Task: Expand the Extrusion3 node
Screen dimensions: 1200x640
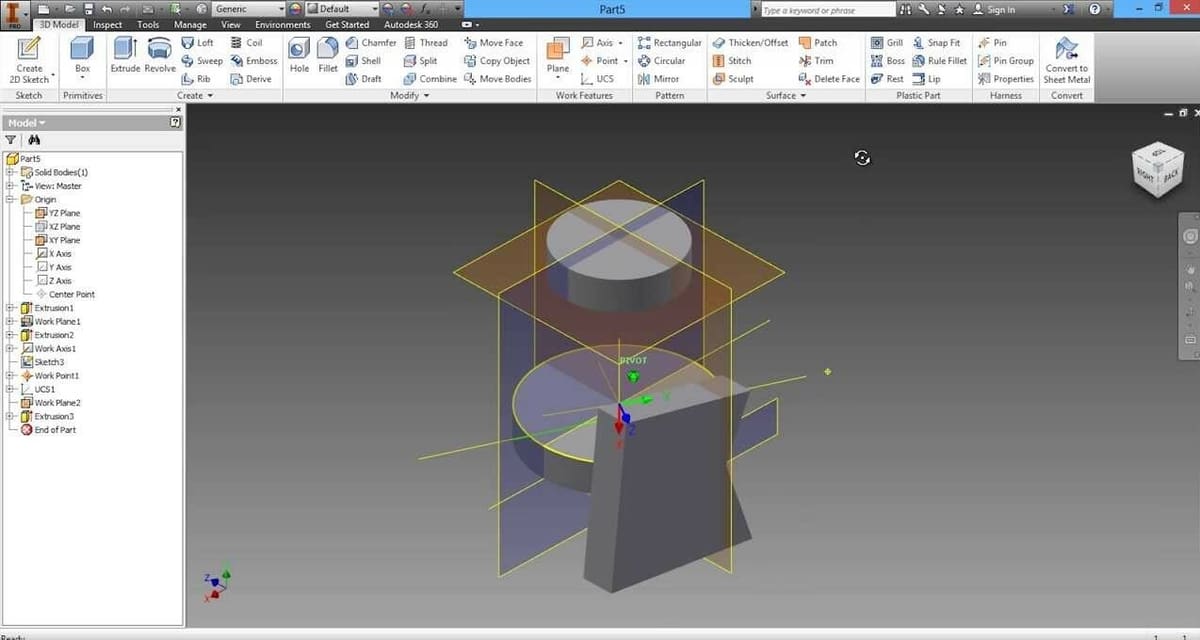Action: [10, 416]
